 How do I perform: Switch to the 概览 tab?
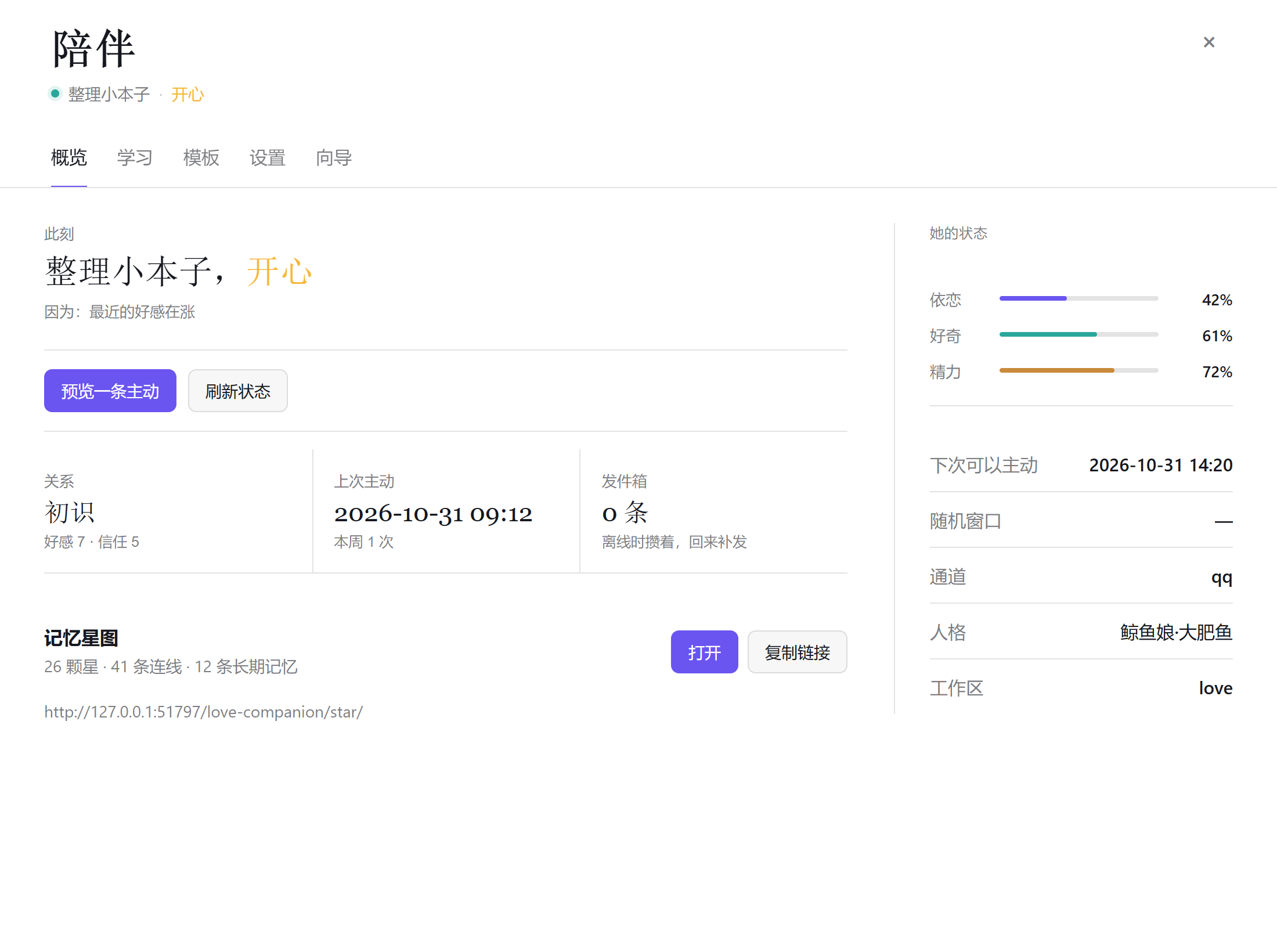tap(69, 158)
